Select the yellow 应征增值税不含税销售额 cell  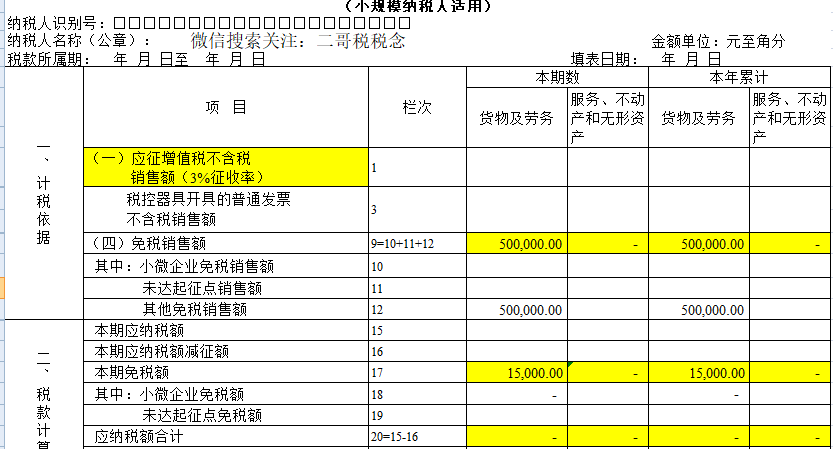click(225, 168)
